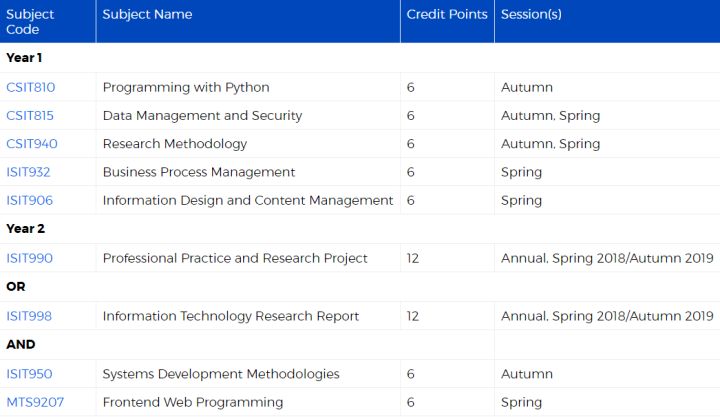Viewport: 720px width, 419px height.
Task: Follow the ISIT906 link
Action: pyautogui.click(x=29, y=200)
